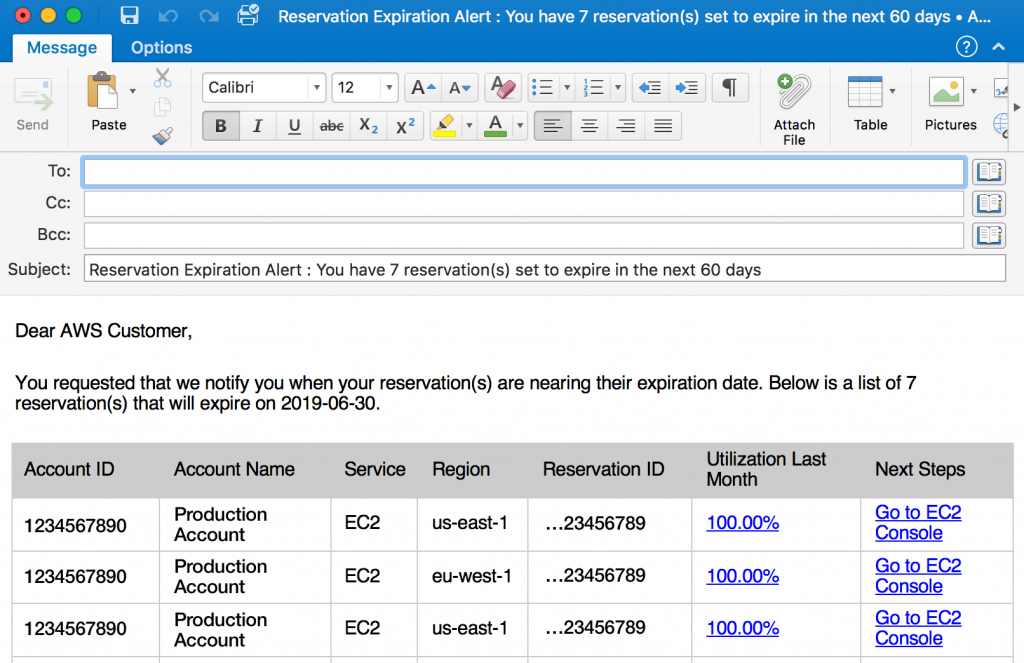Open address book next to To field
The width and height of the screenshot is (1024, 663).
[x=989, y=171]
